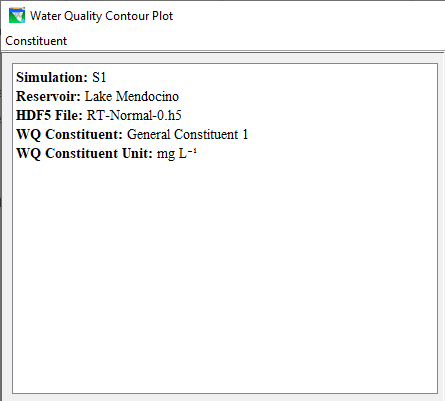This screenshot has width=445, height=401.
Task: Click the L⁻¹ superscript unit text
Action: coord(188,153)
